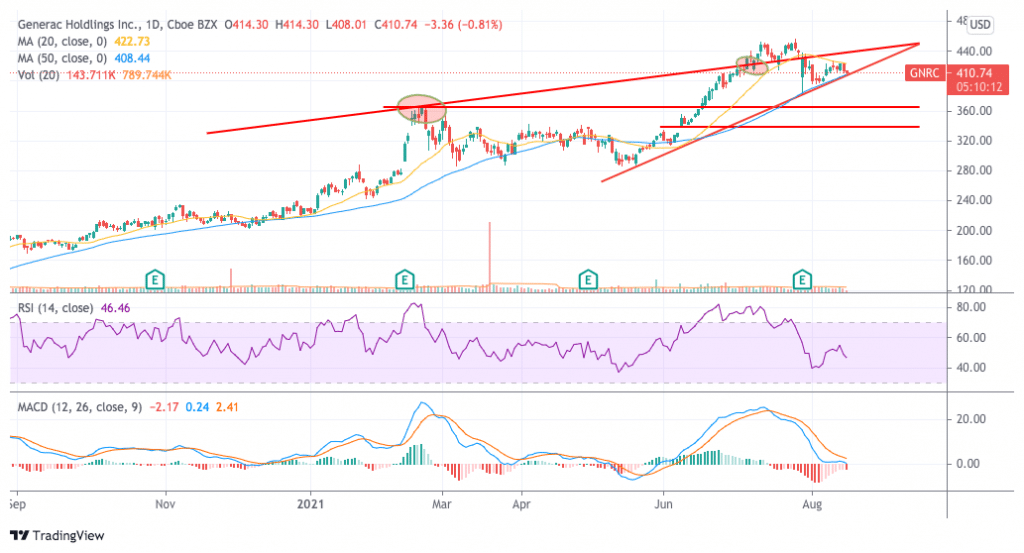Click the MA 50 value 408.44

(x=132, y=58)
